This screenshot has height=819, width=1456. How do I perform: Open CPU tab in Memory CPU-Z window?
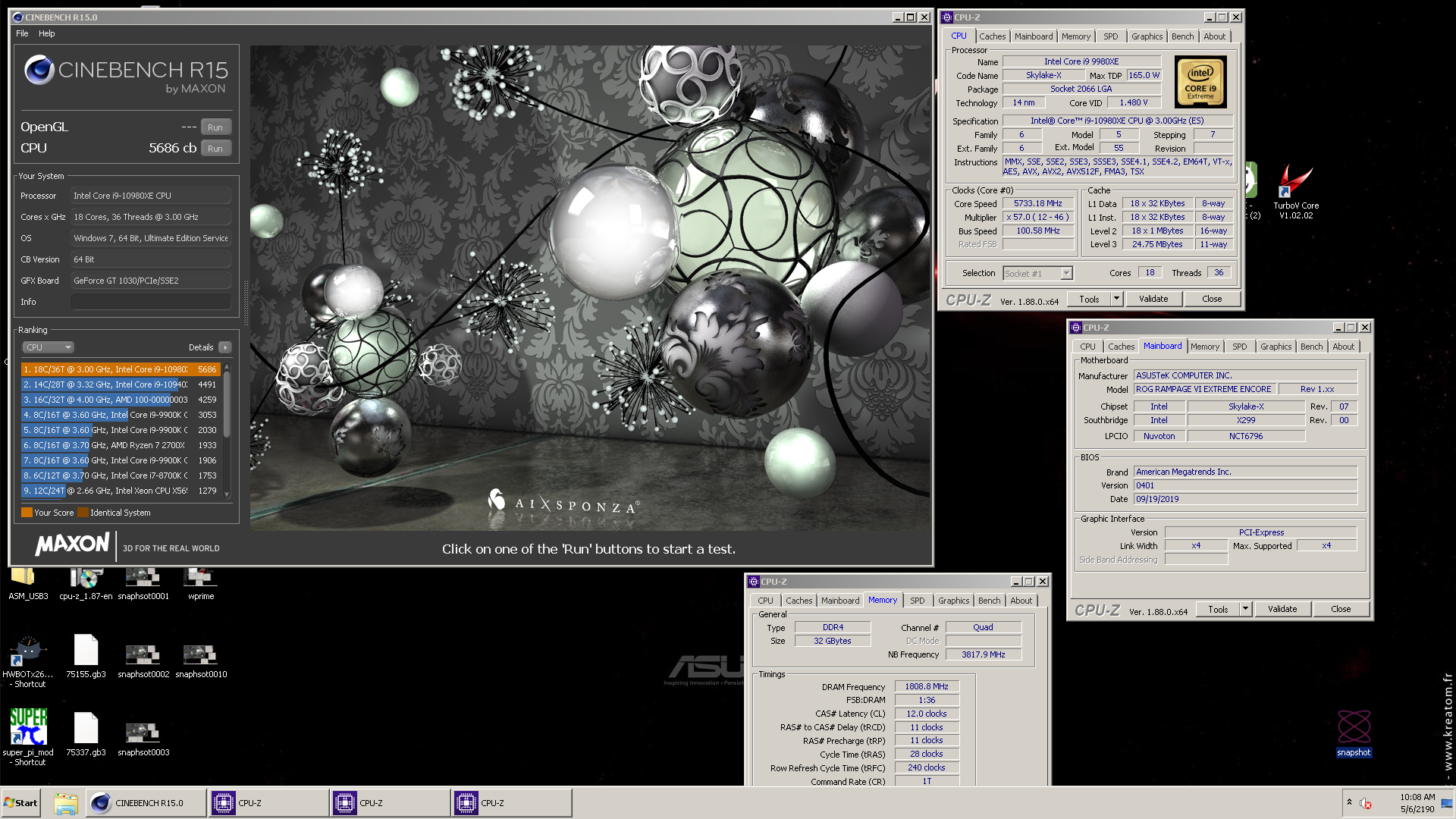pyautogui.click(x=765, y=601)
